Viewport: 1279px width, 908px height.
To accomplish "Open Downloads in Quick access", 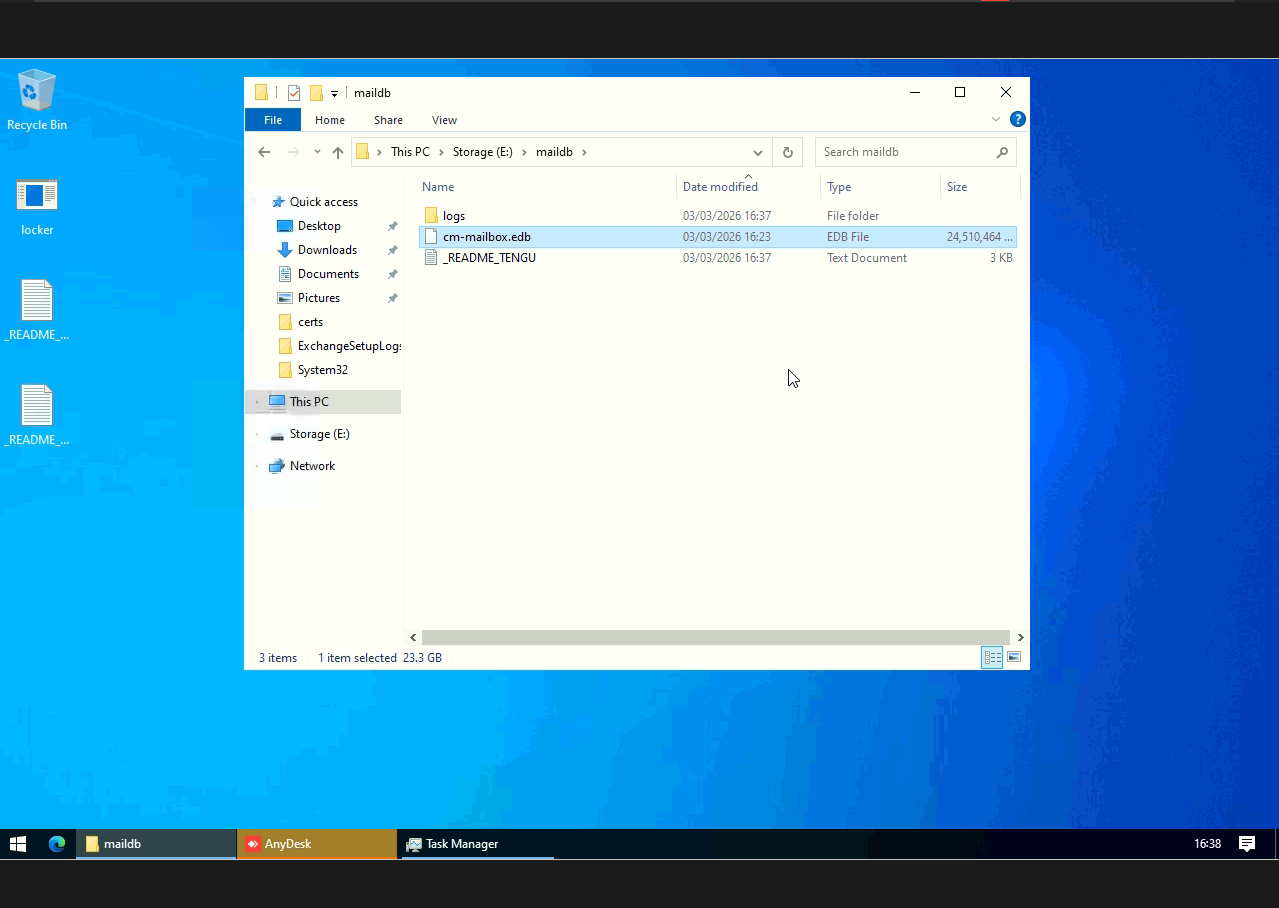I will coord(327,250).
